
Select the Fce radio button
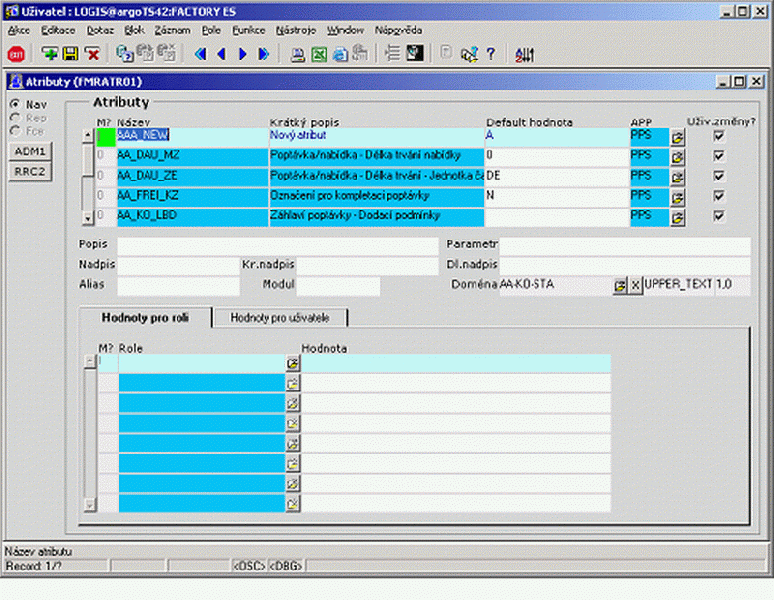[15, 131]
